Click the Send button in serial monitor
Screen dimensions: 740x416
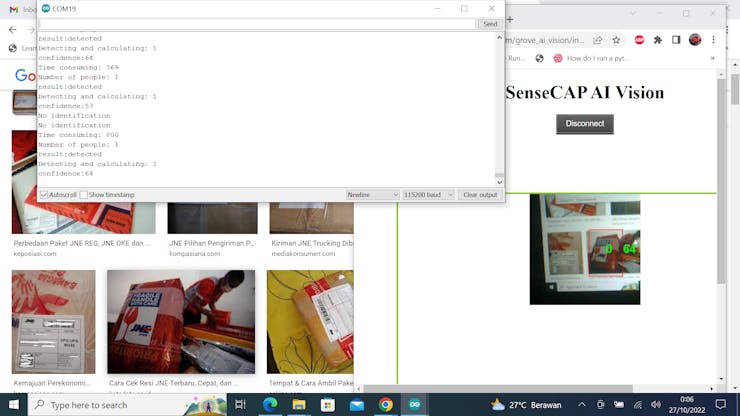coord(490,24)
